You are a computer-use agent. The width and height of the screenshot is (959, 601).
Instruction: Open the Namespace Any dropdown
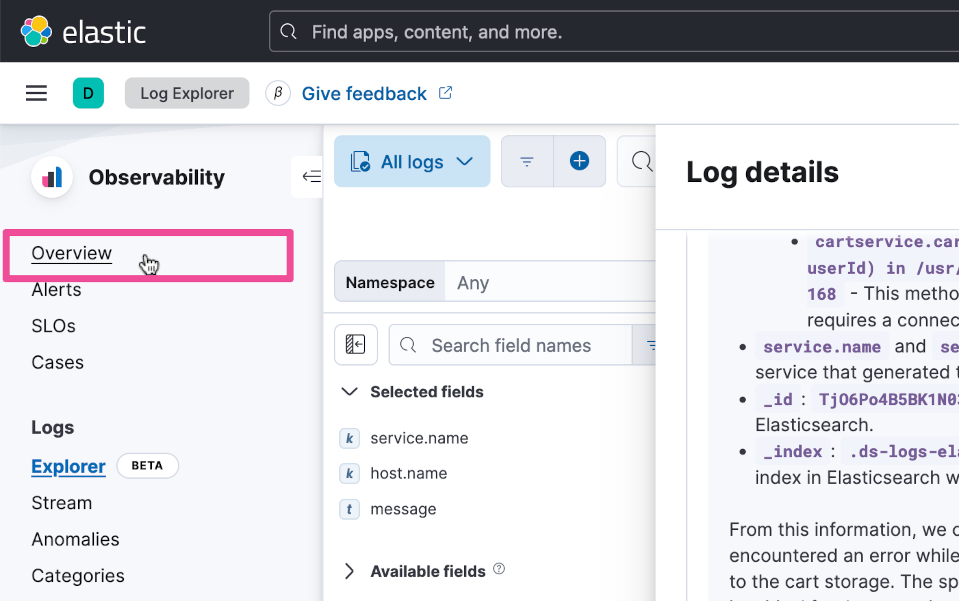pos(555,282)
